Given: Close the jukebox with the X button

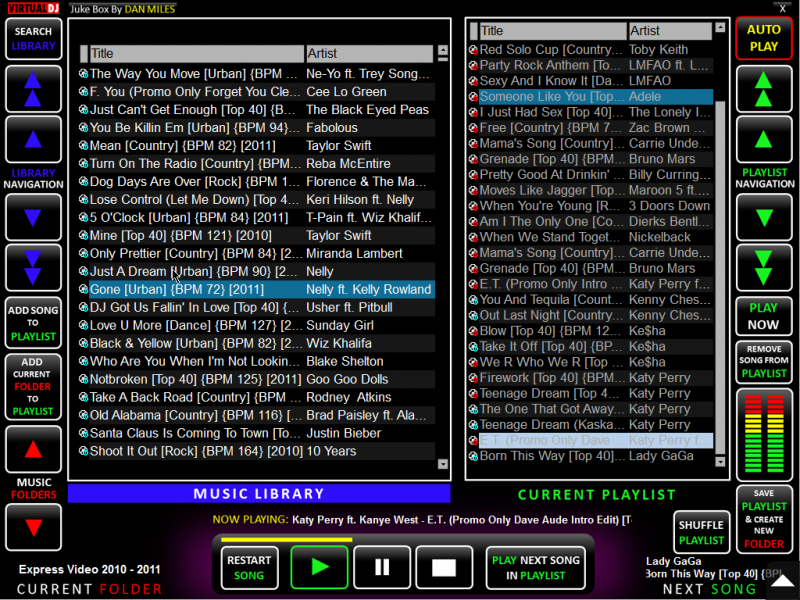Looking at the screenshot, I should (782, 9).
